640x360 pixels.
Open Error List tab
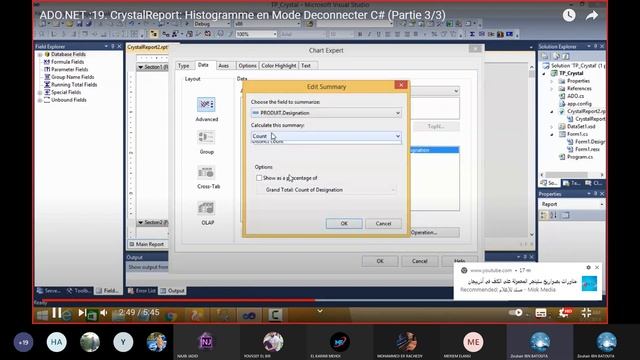coord(142,291)
